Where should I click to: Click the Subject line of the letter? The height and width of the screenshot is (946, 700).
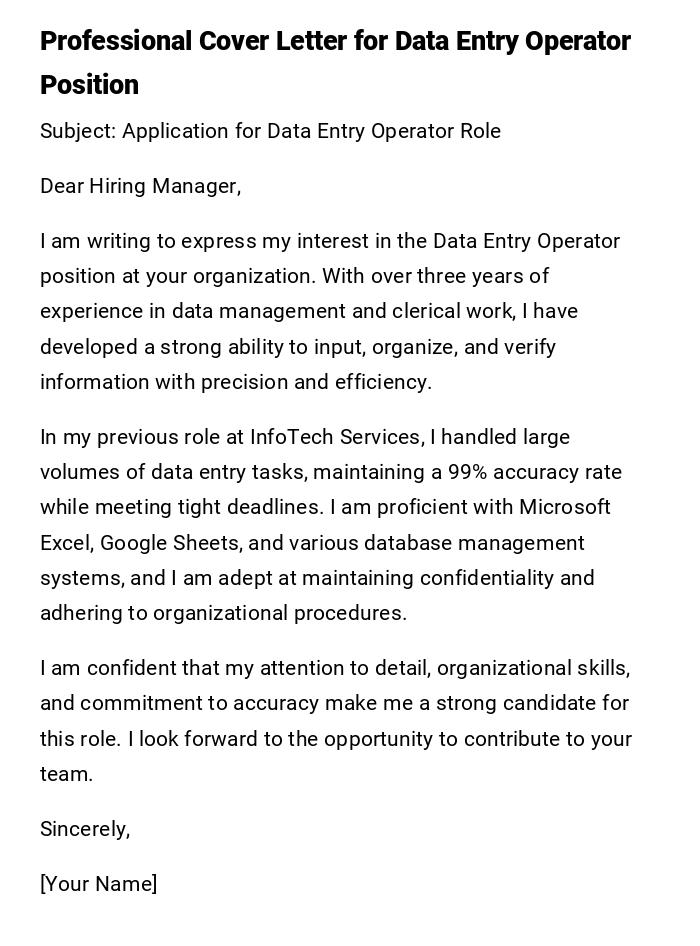270,131
